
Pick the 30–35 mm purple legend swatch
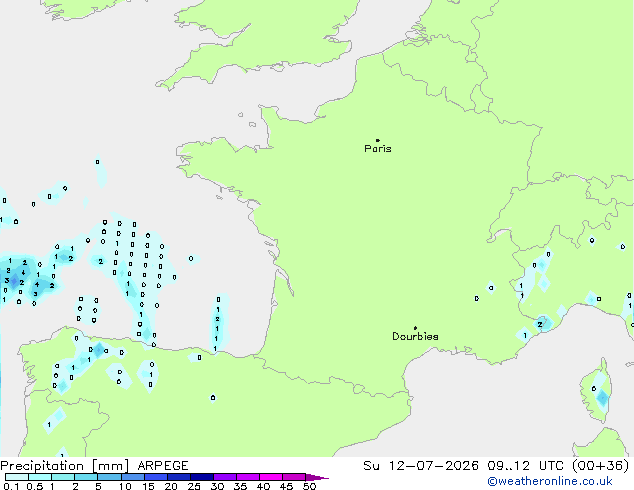coord(225,477)
